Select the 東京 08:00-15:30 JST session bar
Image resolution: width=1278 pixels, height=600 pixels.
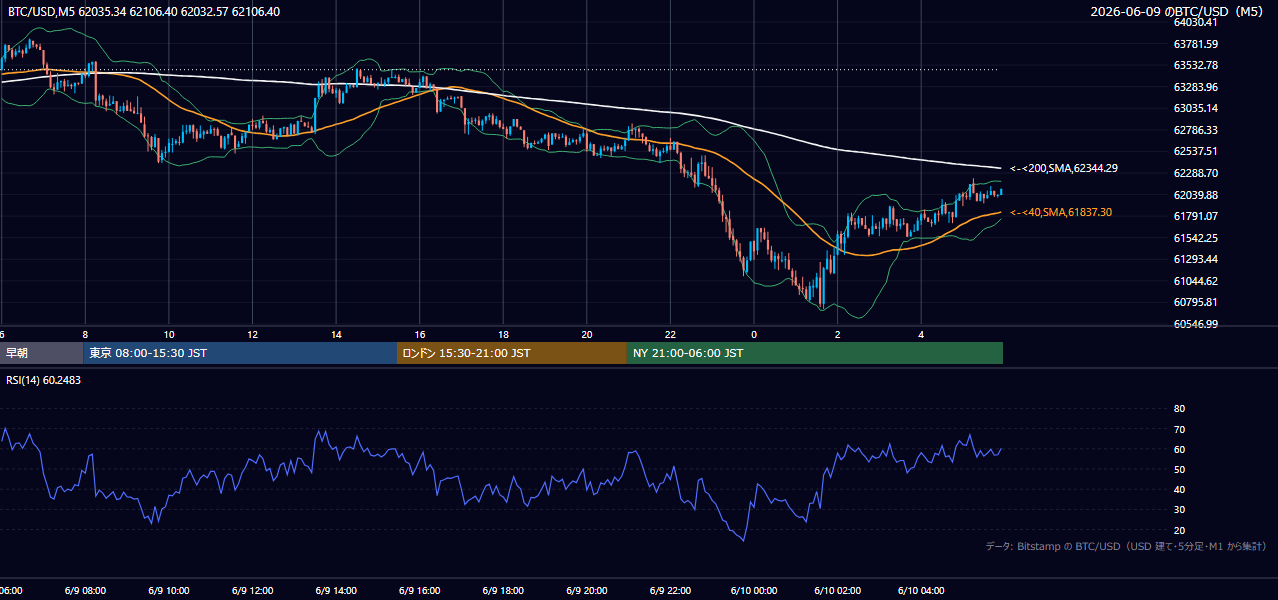tap(240, 353)
